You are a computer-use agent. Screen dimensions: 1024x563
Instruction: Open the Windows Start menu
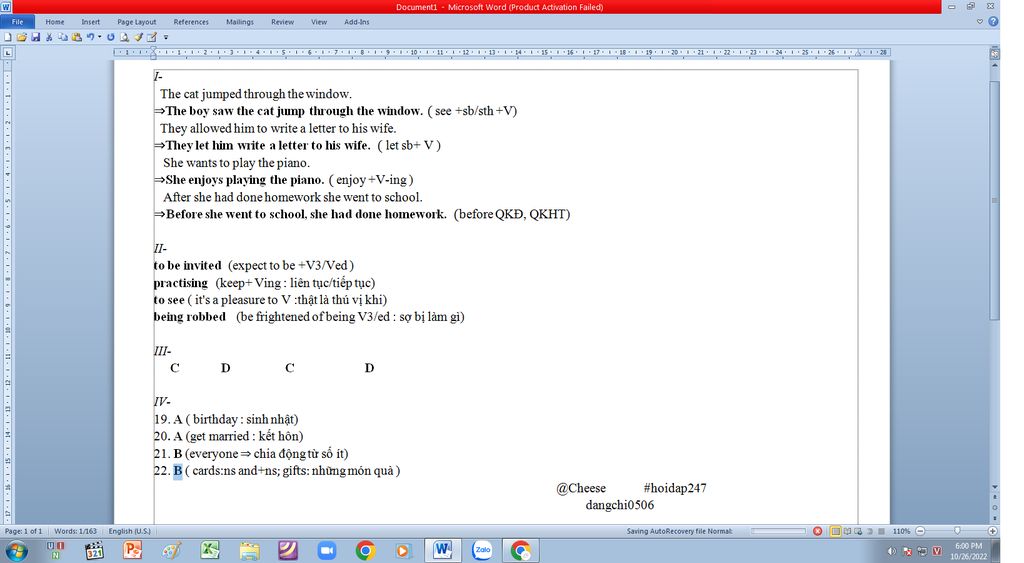coord(16,551)
